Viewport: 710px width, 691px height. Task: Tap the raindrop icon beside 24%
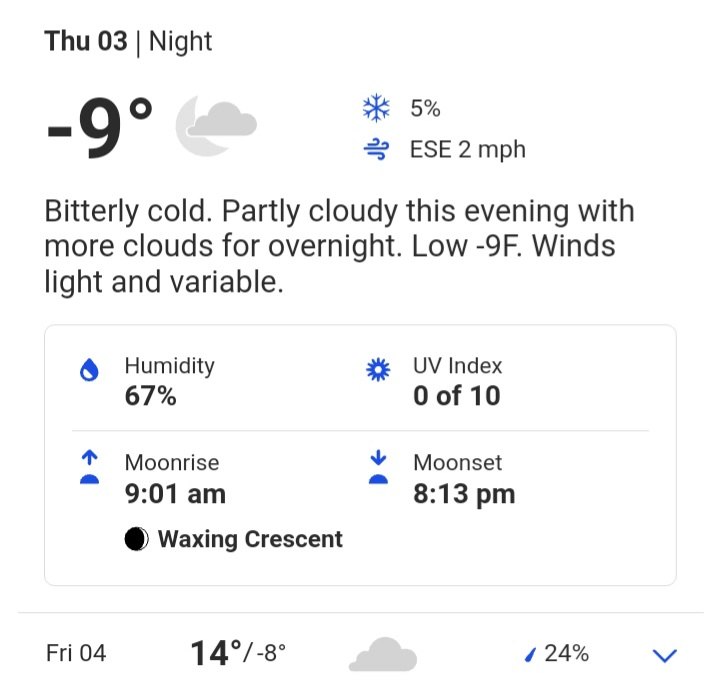point(530,655)
